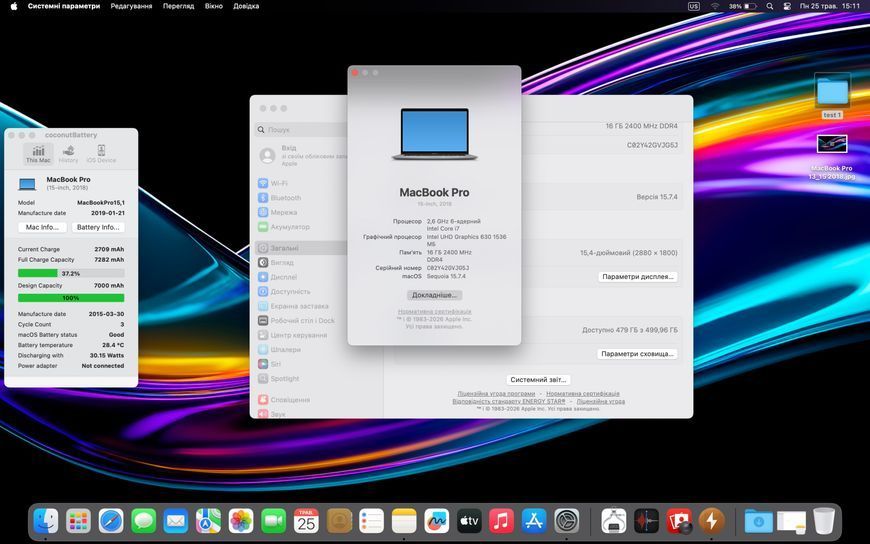Viewport: 870px width, 544px height.
Task: Open Finder from the Dock
Action: point(45,521)
